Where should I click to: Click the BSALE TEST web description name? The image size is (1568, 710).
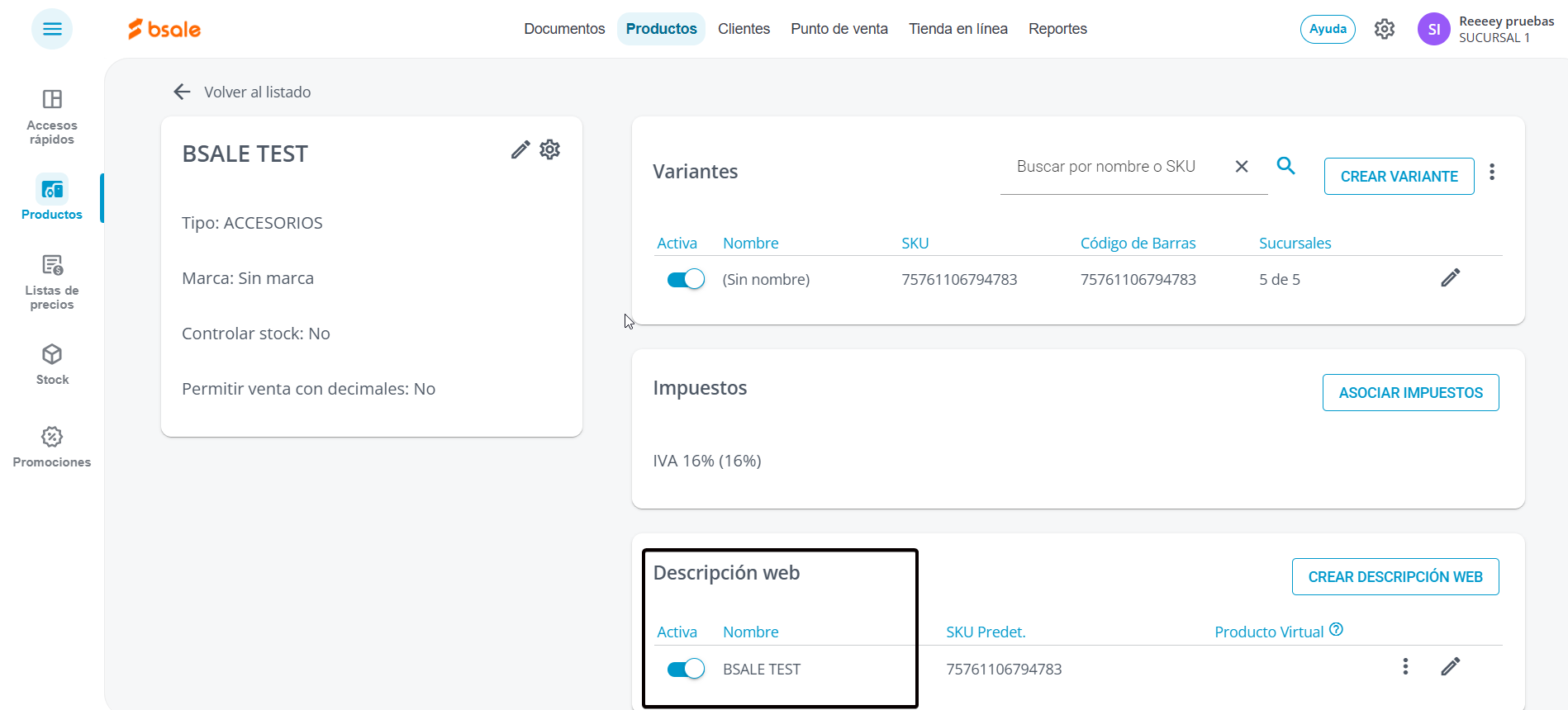point(762,670)
